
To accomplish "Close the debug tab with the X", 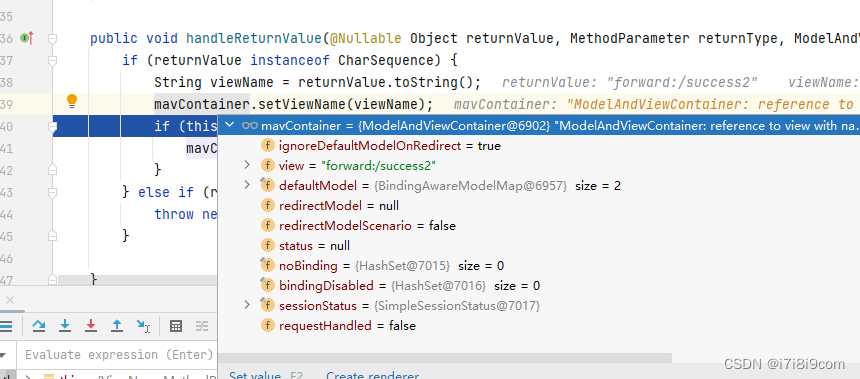I will 9,300.
